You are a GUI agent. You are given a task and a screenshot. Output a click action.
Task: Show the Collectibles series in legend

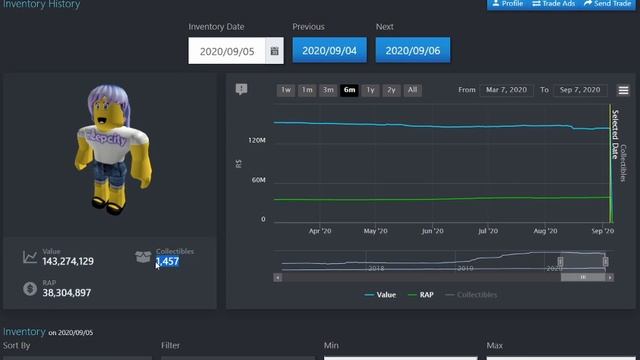(471, 295)
